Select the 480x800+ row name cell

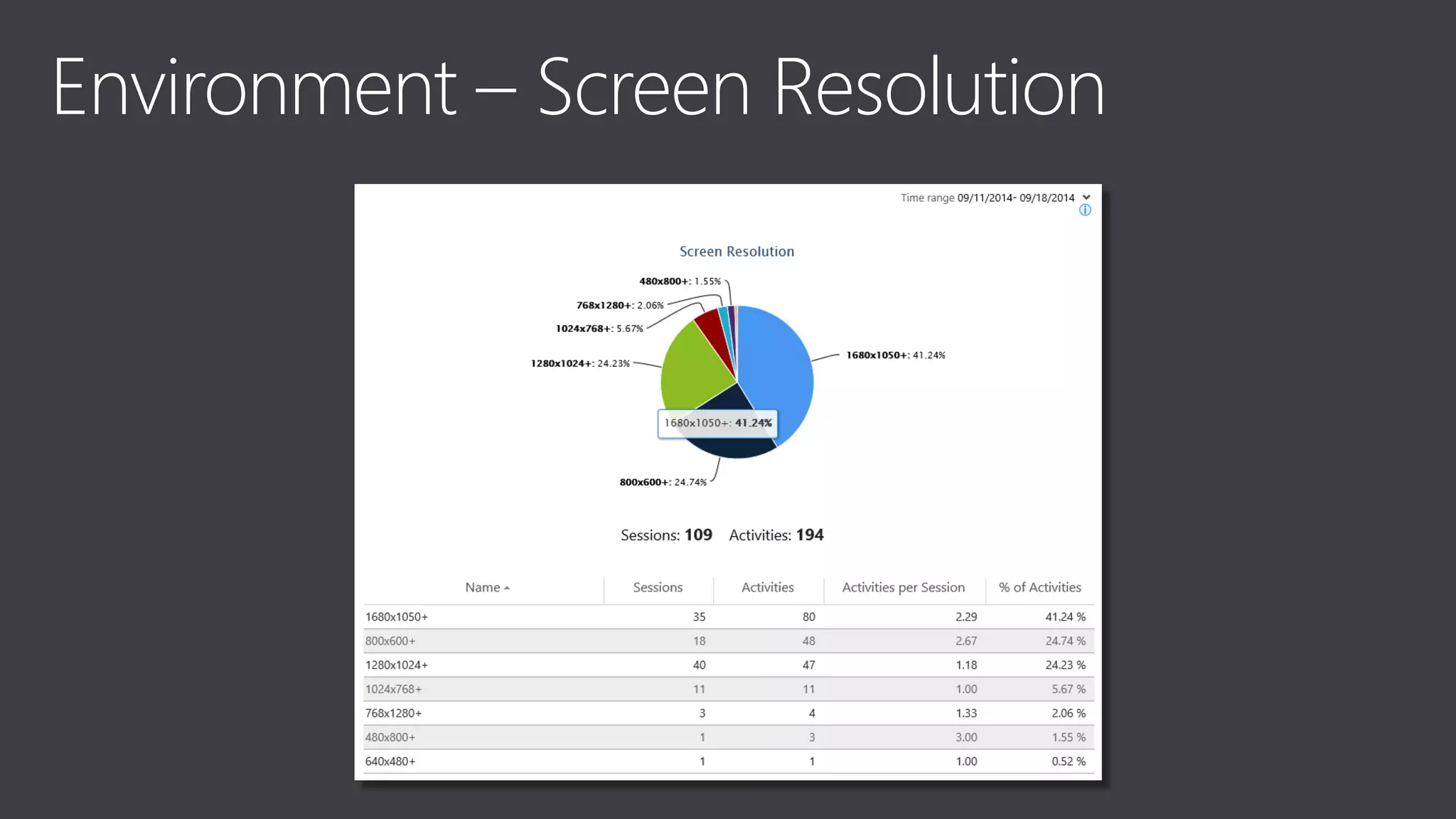(x=390, y=737)
